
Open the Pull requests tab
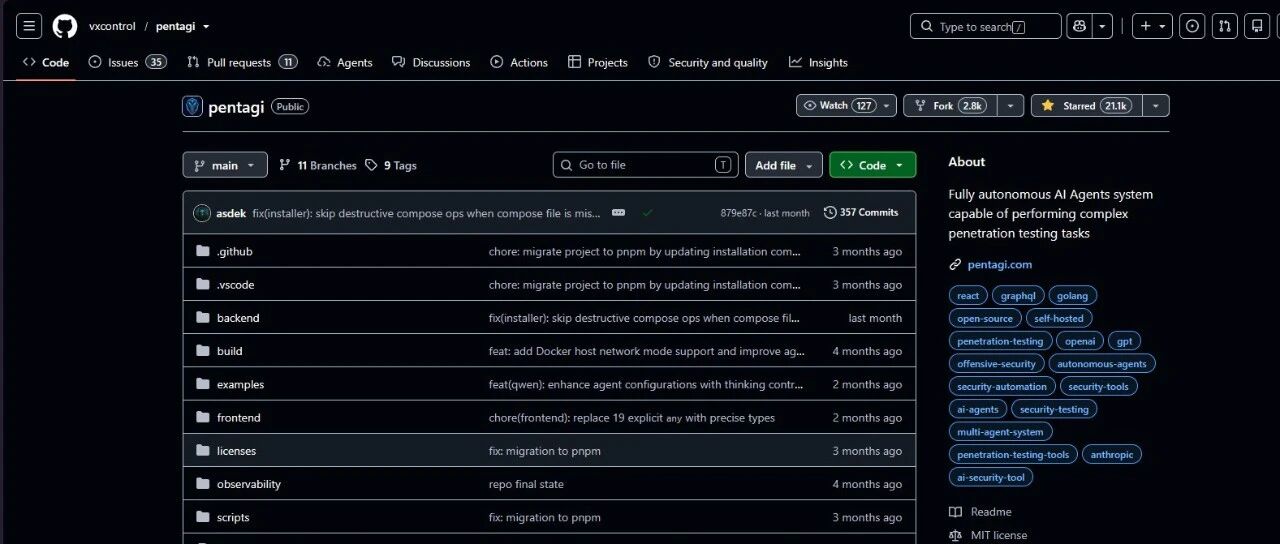(x=242, y=62)
